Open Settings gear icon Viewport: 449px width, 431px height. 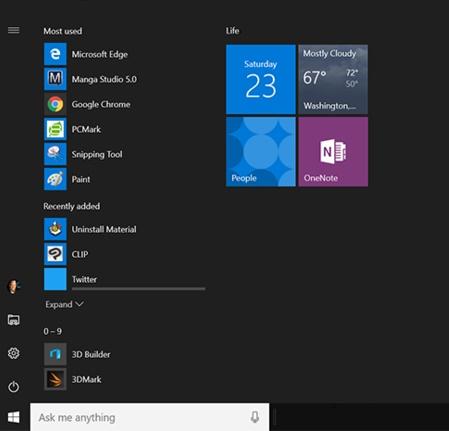pyautogui.click(x=14, y=353)
